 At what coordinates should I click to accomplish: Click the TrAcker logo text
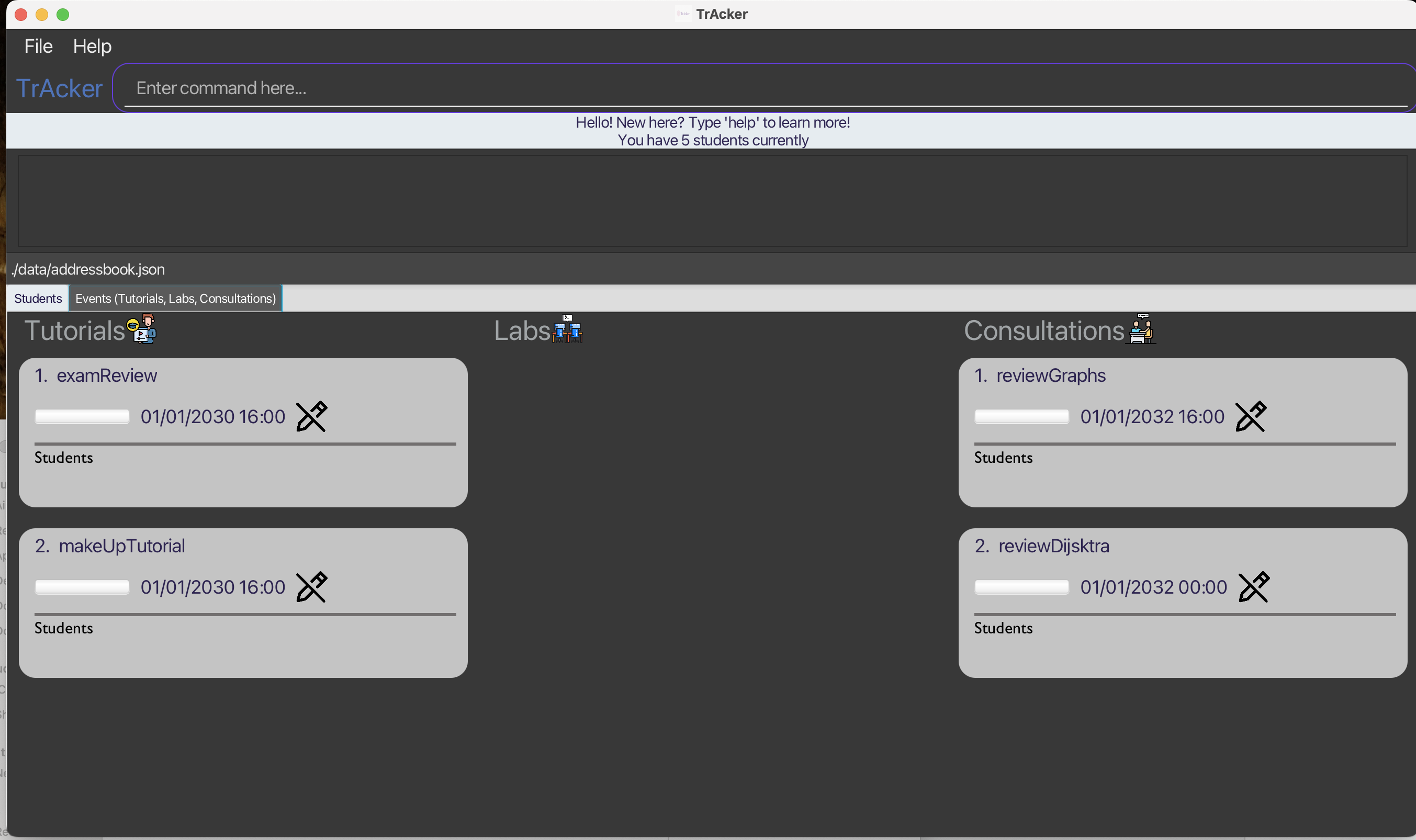pos(60,89)
